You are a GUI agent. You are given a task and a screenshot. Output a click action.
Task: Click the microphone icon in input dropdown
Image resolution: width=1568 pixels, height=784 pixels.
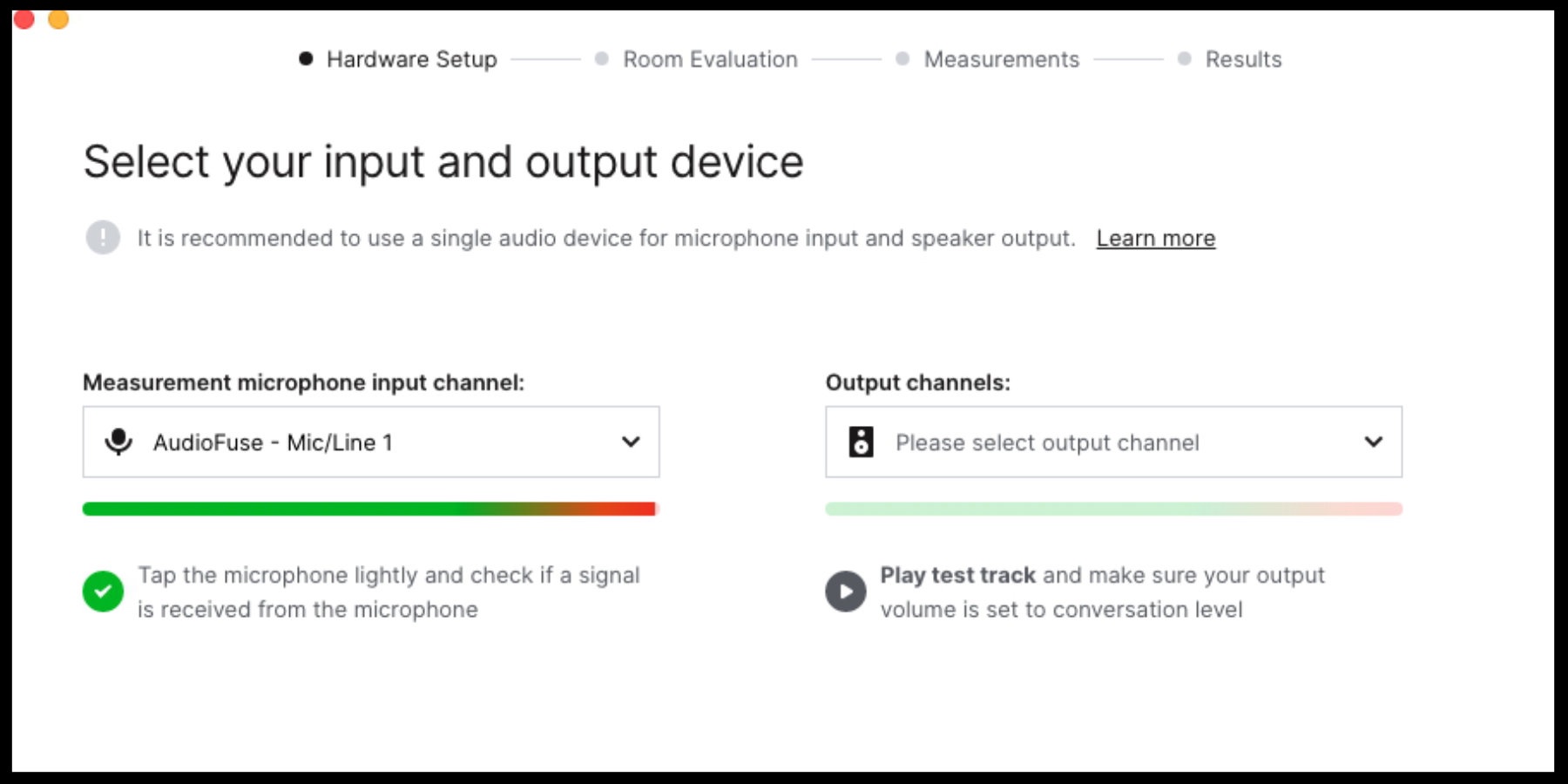(118, 442)
